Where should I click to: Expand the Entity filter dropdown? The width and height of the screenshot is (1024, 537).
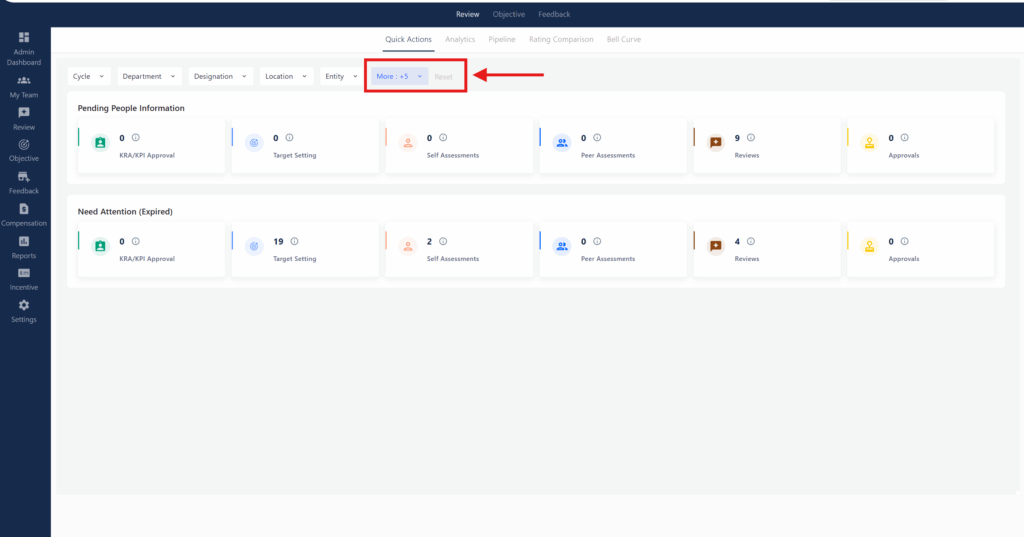point(341,76)
